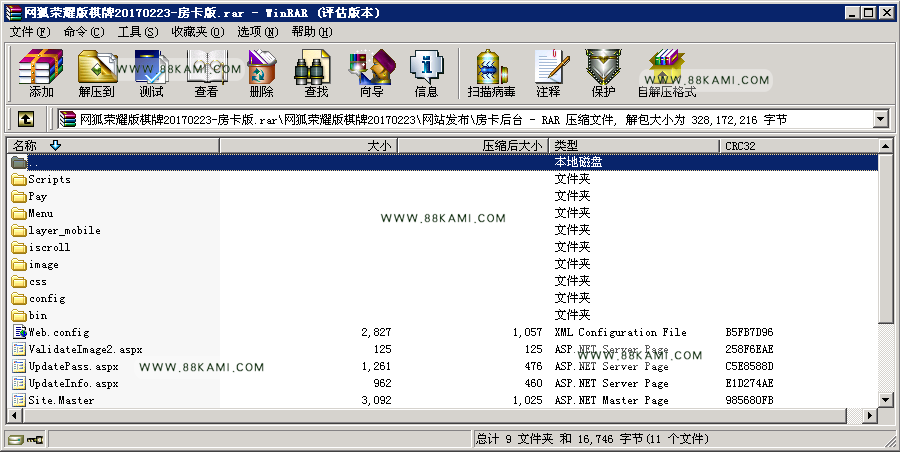Click 'ASP.NET Master Page' type cell

click(611, 400)
